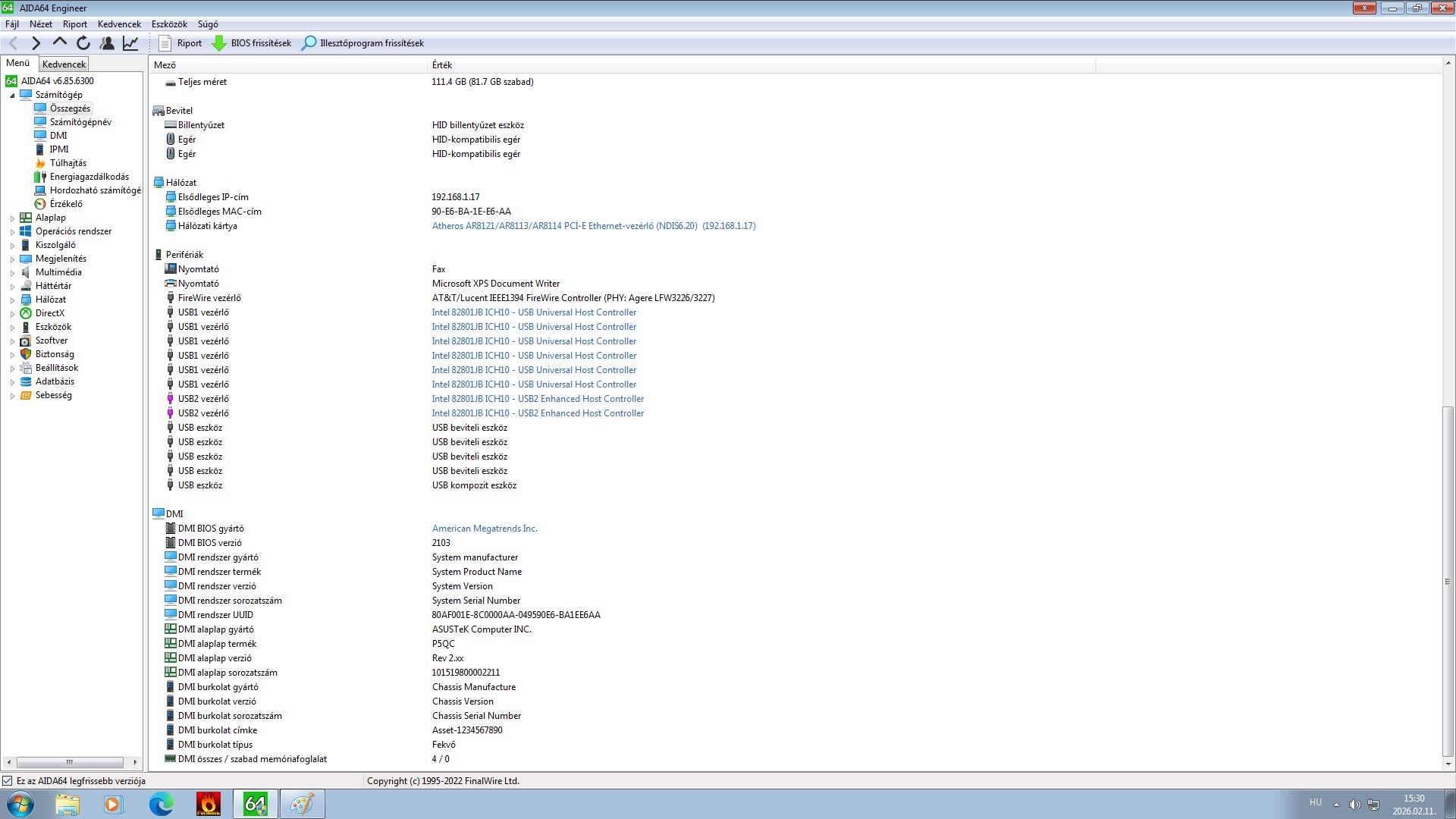Viewport: 1456px width, 819px height.
Task: Select the Érzékelő tree item
Action: point(66,204)
